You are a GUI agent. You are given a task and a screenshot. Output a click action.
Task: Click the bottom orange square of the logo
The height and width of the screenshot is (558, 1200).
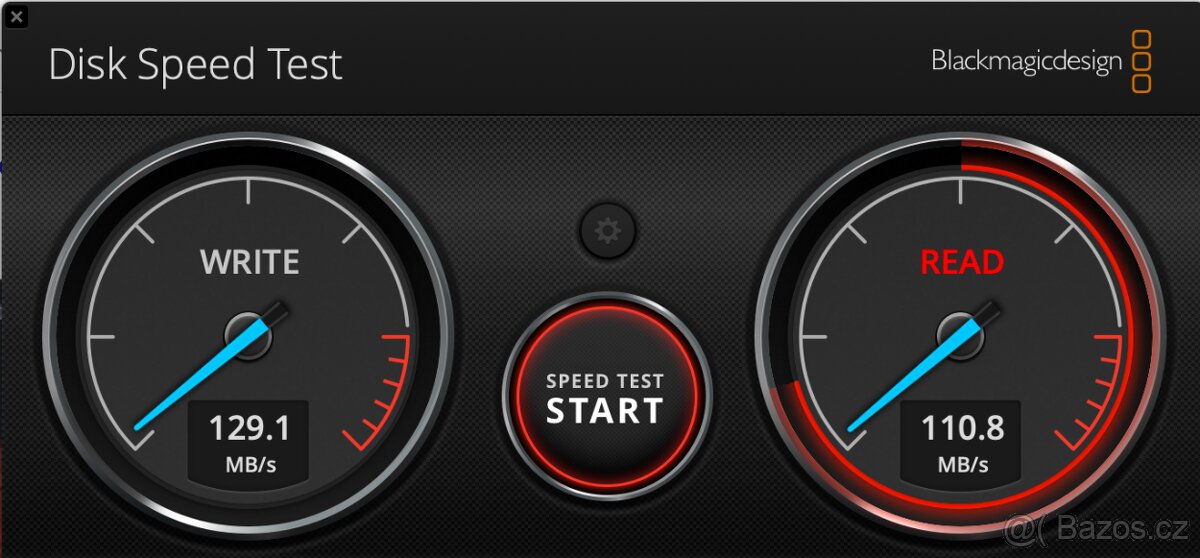(x=1141, y=83)
